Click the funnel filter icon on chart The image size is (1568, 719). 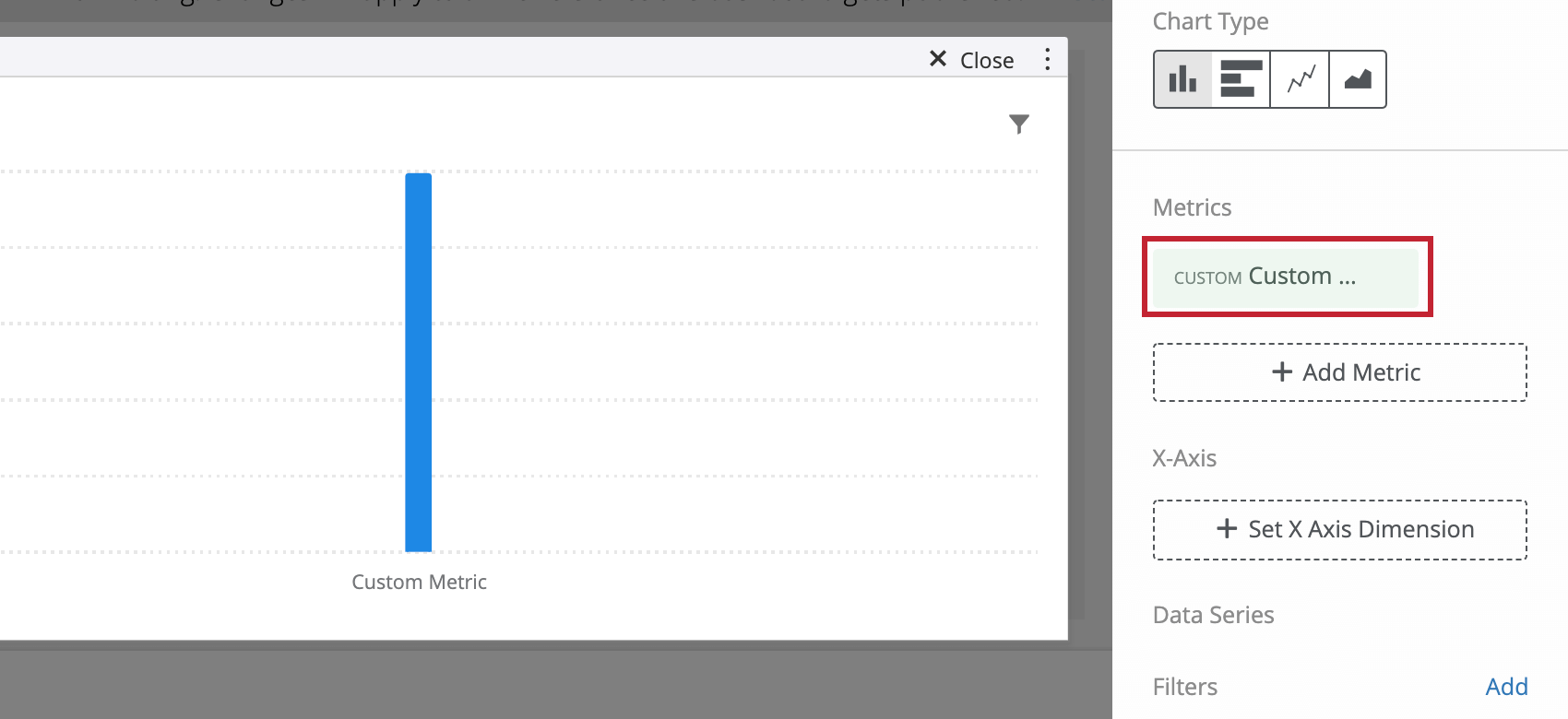1019,124
